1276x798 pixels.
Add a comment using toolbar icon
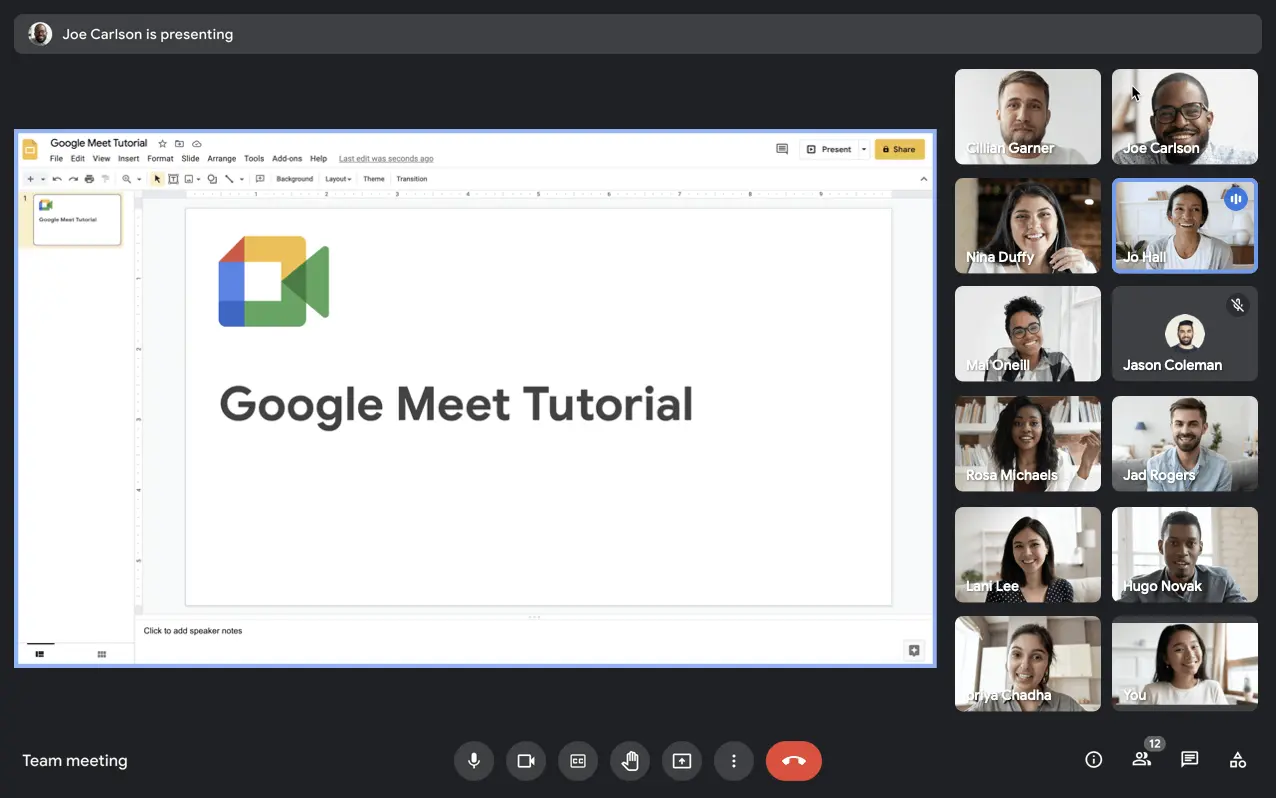260,179
